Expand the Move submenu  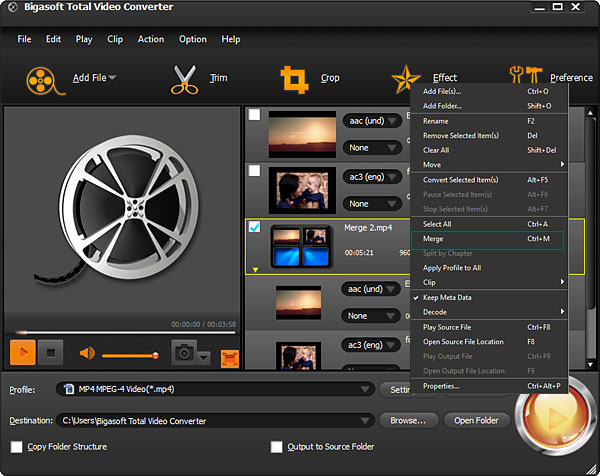tap(489, 165)
